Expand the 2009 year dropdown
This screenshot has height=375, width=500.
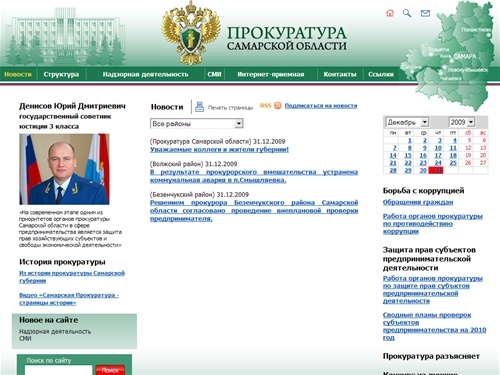(462, 122)
